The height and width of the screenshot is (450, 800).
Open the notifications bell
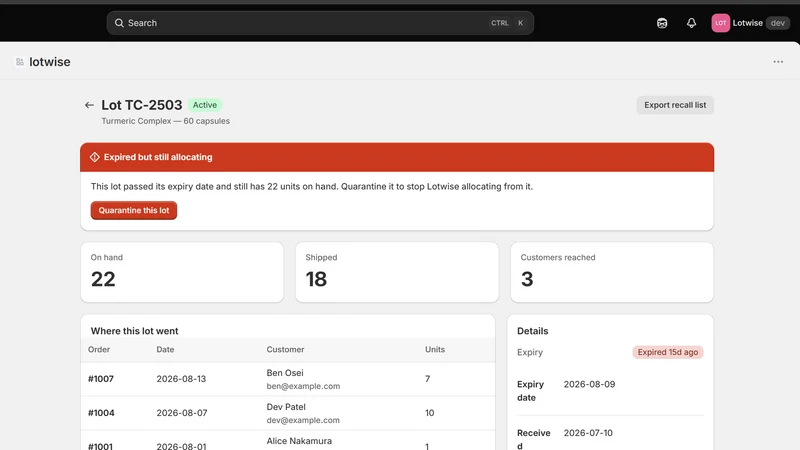691,23
